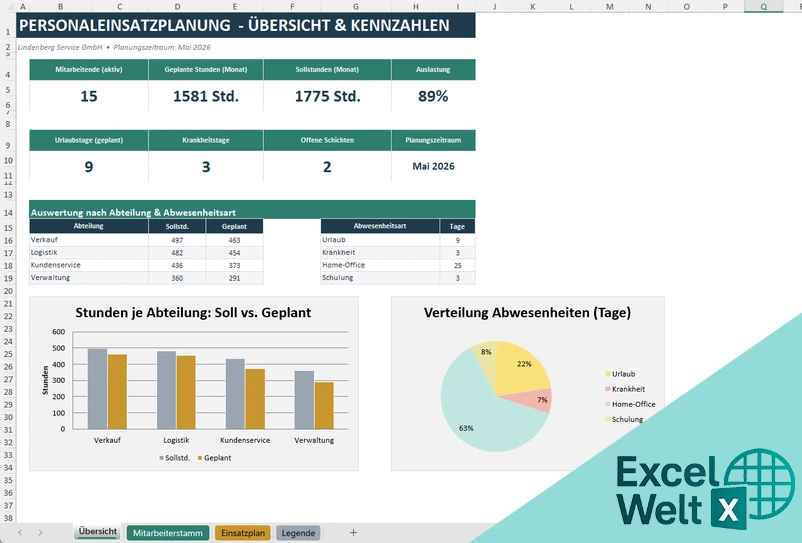Select column B header
The image size is (802, 543).
tap(60, 7)
